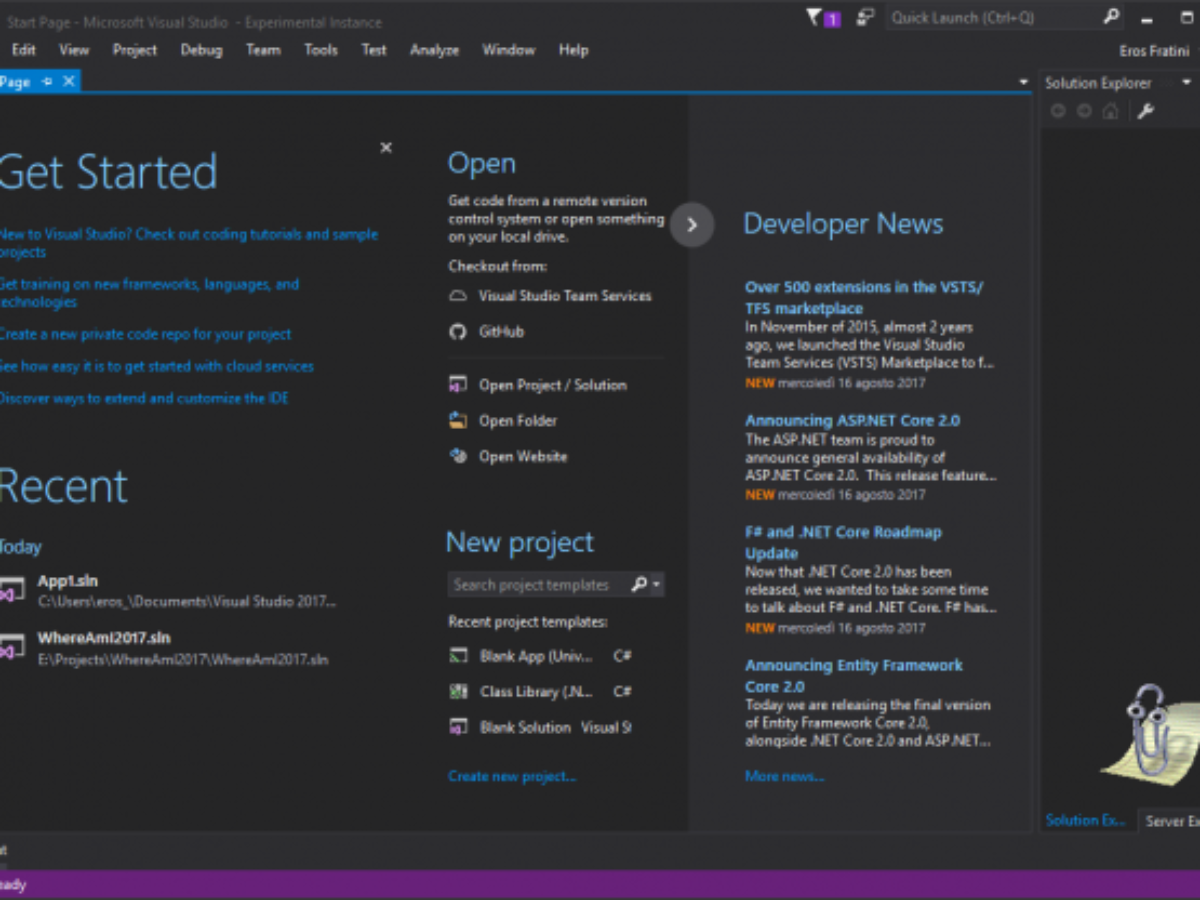This screenshot has height=900, width=1200.
Task: Click the Open Folder icon
Action: [458, 420]
